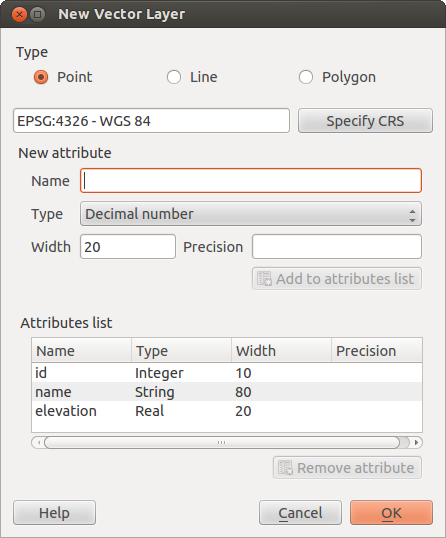Select the elevation row in attributes list

click(x=227, y=411)
